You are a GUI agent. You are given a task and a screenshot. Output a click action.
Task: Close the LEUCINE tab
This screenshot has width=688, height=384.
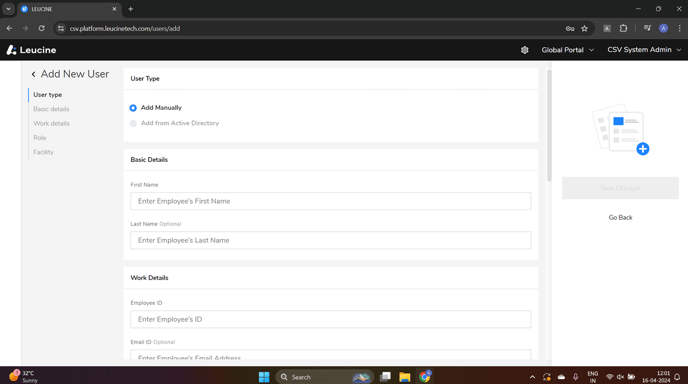[114, 9]
